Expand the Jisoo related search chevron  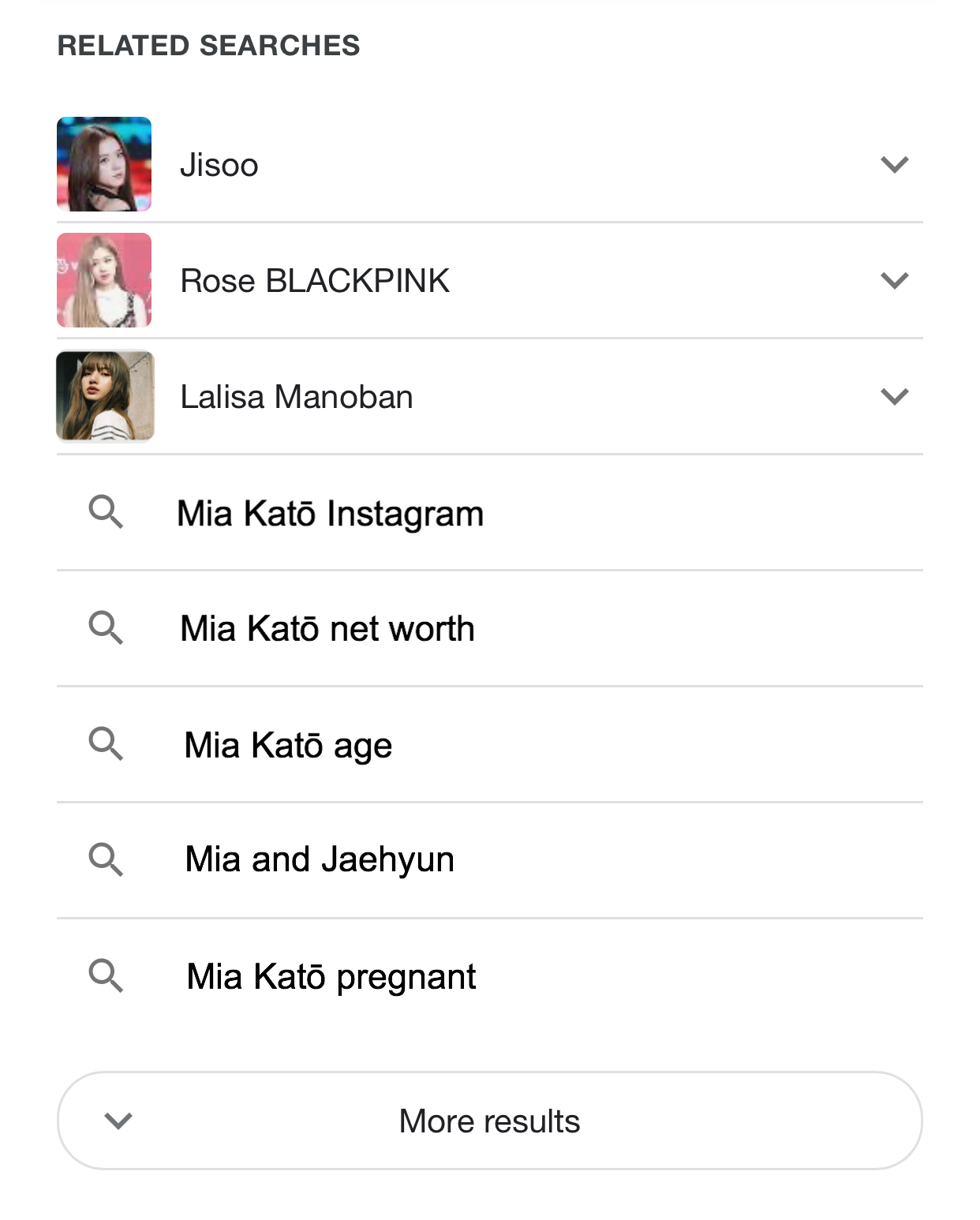(895, 165)
